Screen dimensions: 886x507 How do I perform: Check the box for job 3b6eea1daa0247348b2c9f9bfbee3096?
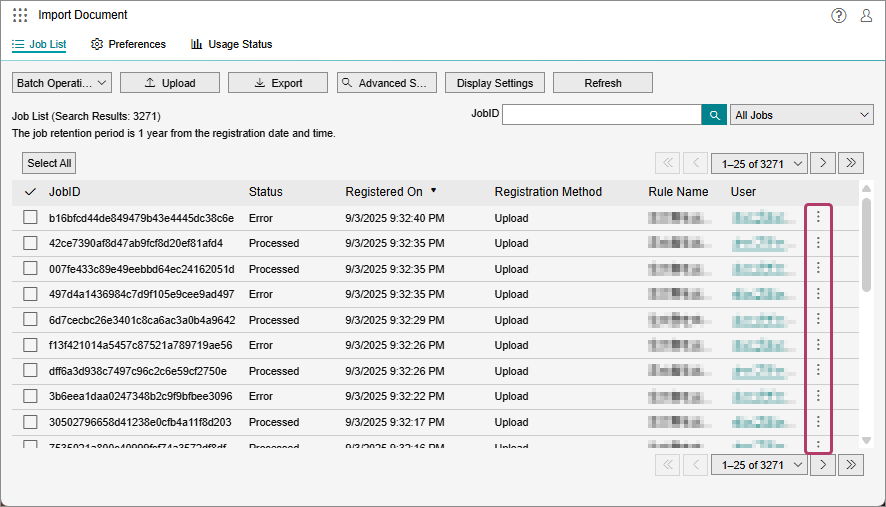(31, 396)
